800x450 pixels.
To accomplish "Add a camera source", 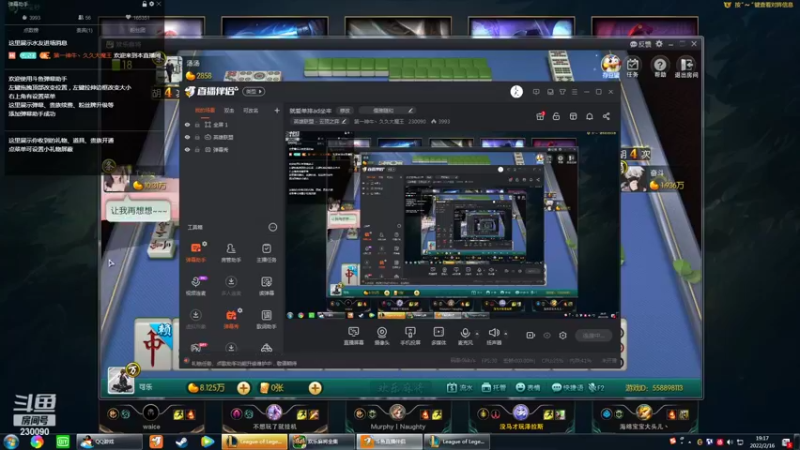I will pos(382,336).
